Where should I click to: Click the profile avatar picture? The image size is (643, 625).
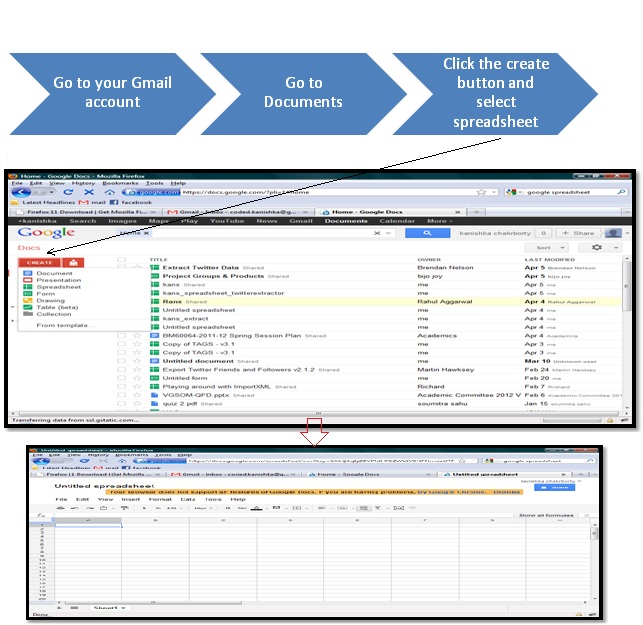[613, 233]
